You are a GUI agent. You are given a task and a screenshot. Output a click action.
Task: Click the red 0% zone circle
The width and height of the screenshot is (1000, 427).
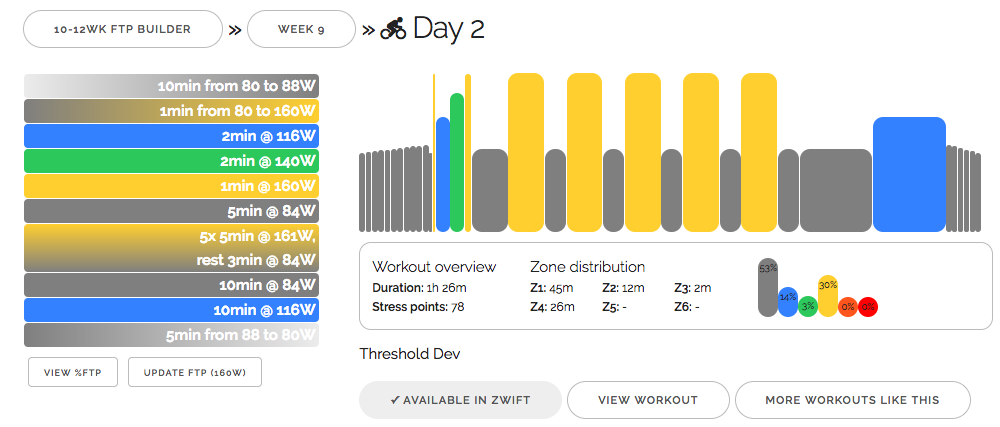[x=867, y=306]
